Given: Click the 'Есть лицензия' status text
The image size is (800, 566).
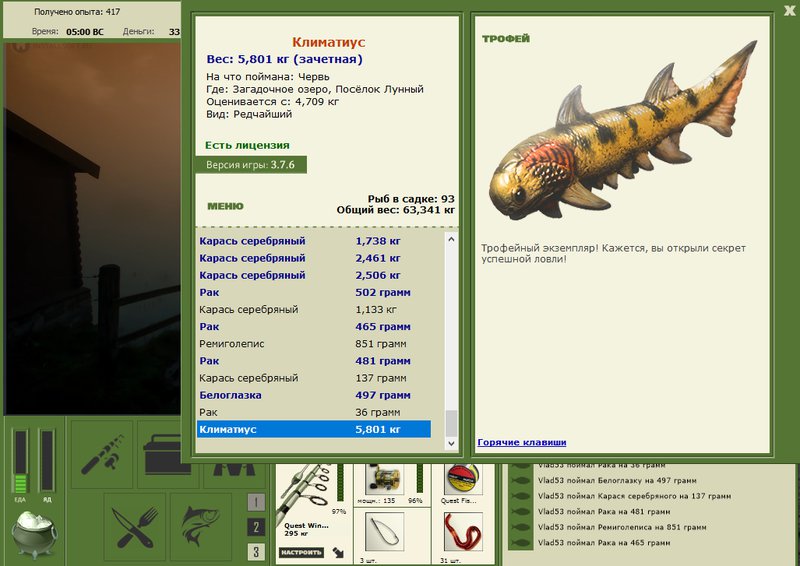Looking at the screenshot, I should (x=247, y=145).
